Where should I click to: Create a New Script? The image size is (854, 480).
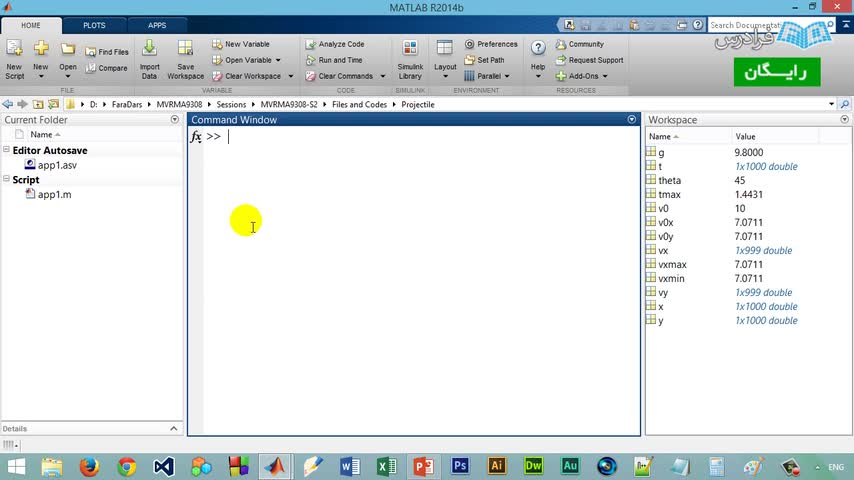point(15,60)
